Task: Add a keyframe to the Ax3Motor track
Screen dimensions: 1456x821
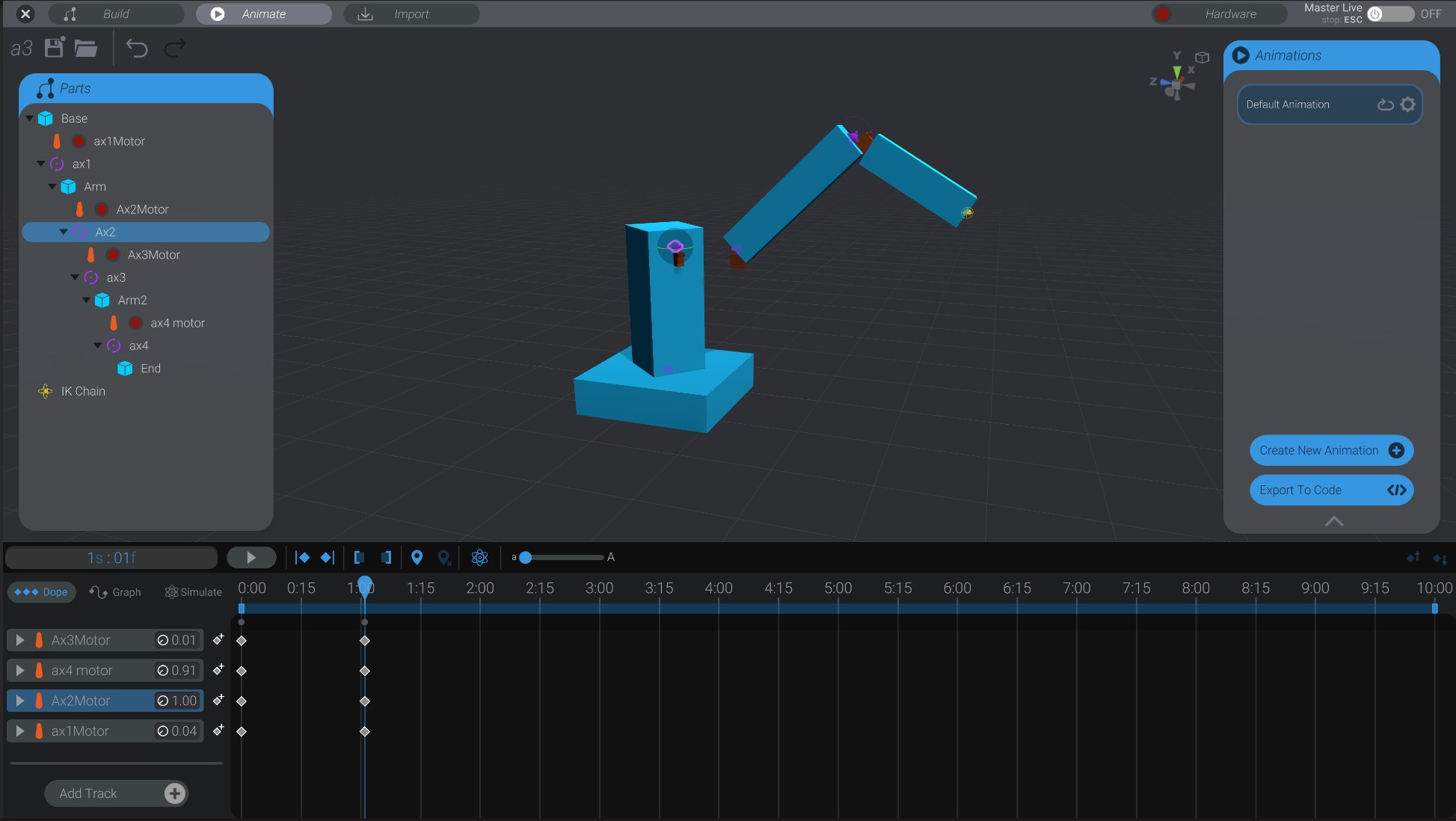Action: tap(218, 639)
